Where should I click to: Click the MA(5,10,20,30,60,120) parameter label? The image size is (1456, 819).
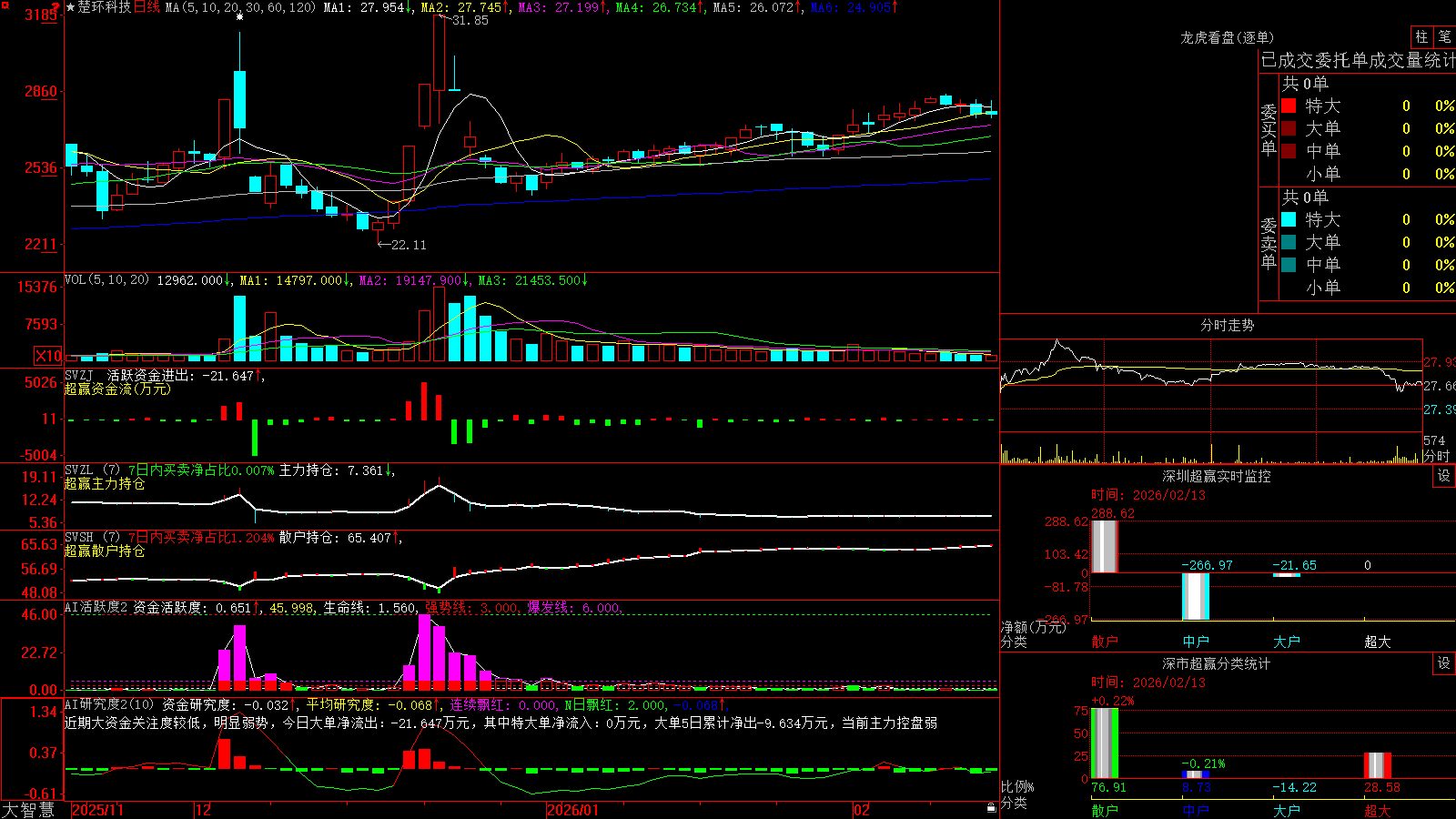pyautogui.click(x=239, y=7)
